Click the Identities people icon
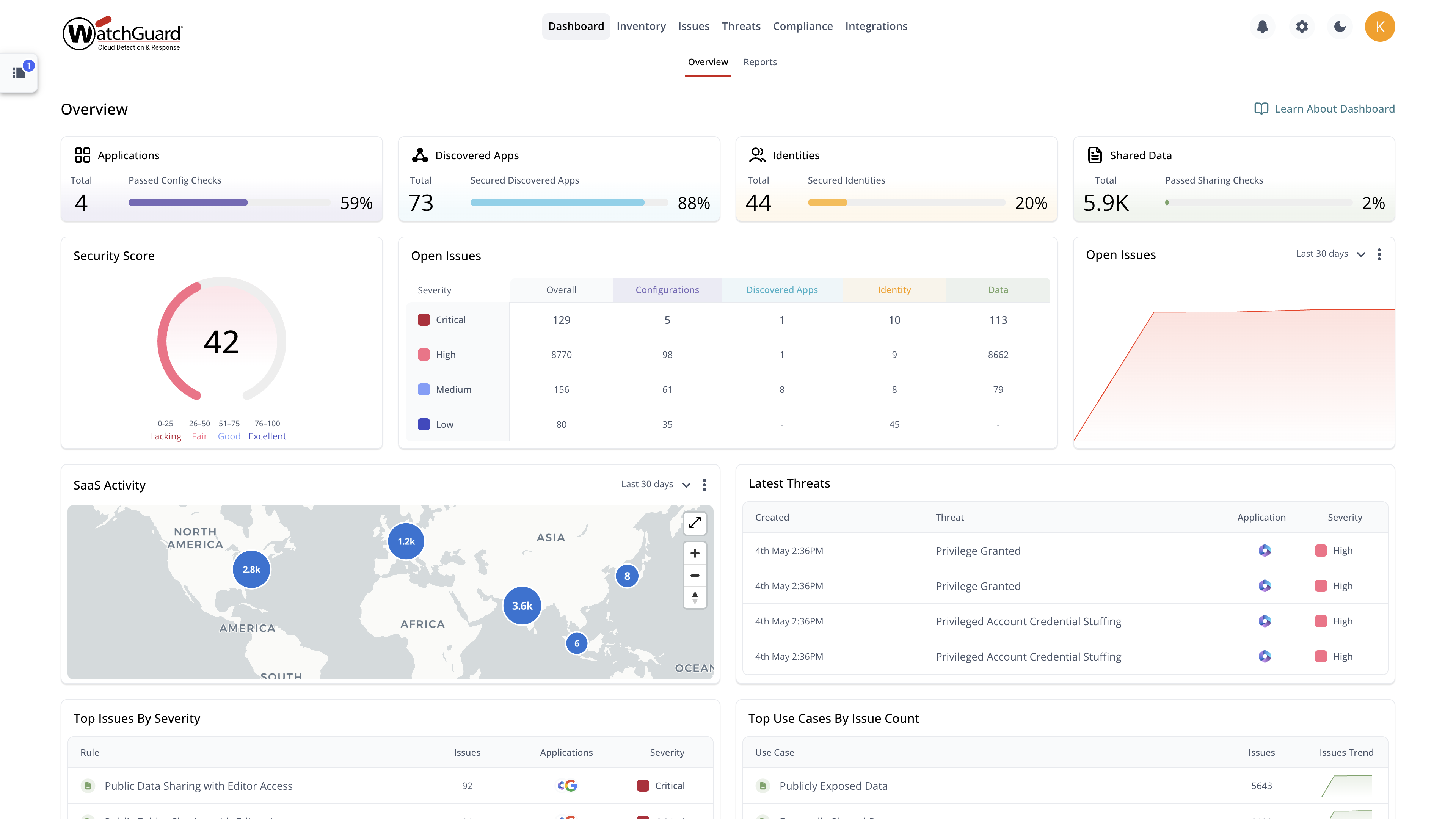 click(x=758, y=155)
